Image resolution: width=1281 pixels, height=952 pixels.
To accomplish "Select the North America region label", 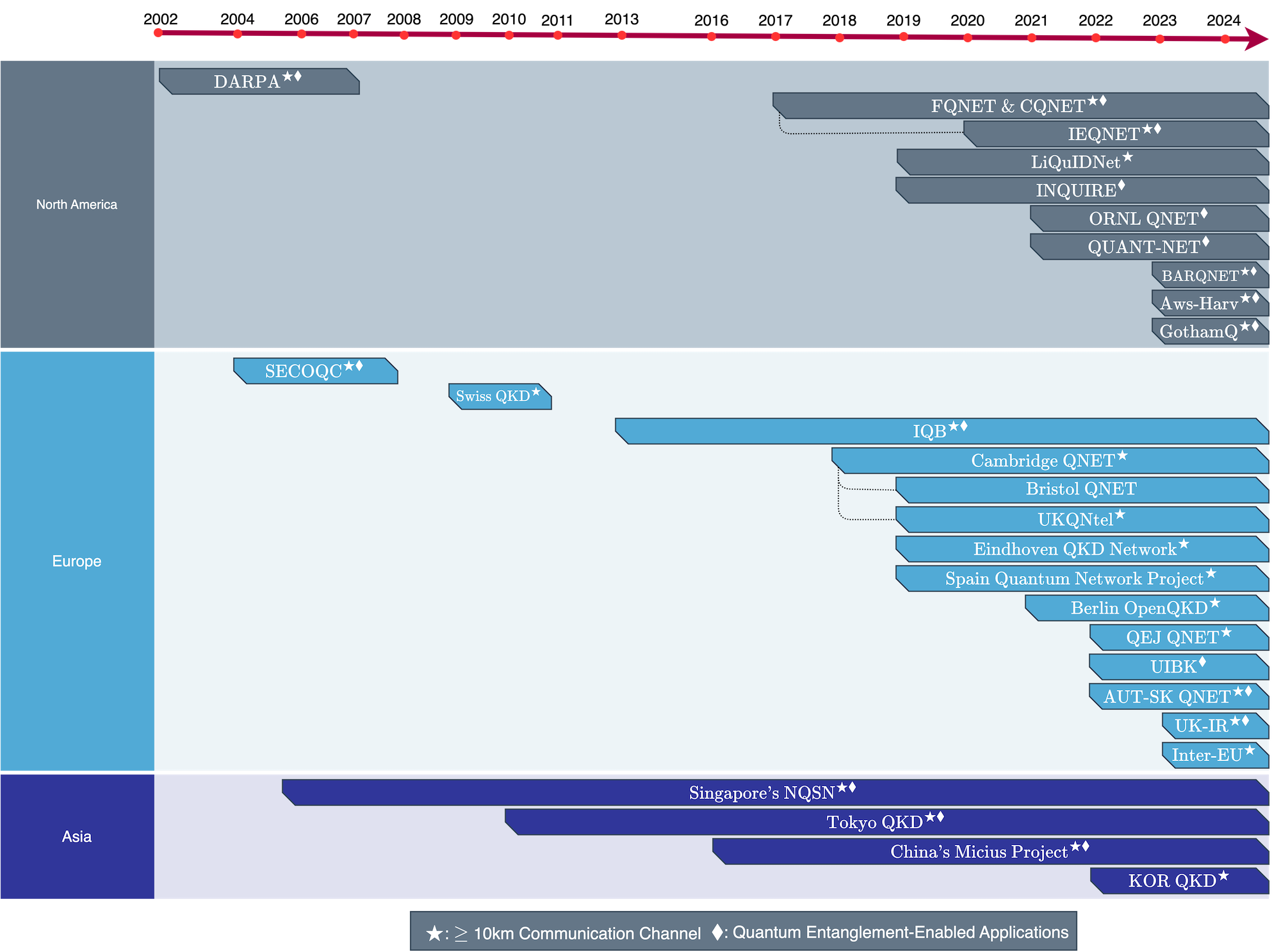I will (77, 204).
